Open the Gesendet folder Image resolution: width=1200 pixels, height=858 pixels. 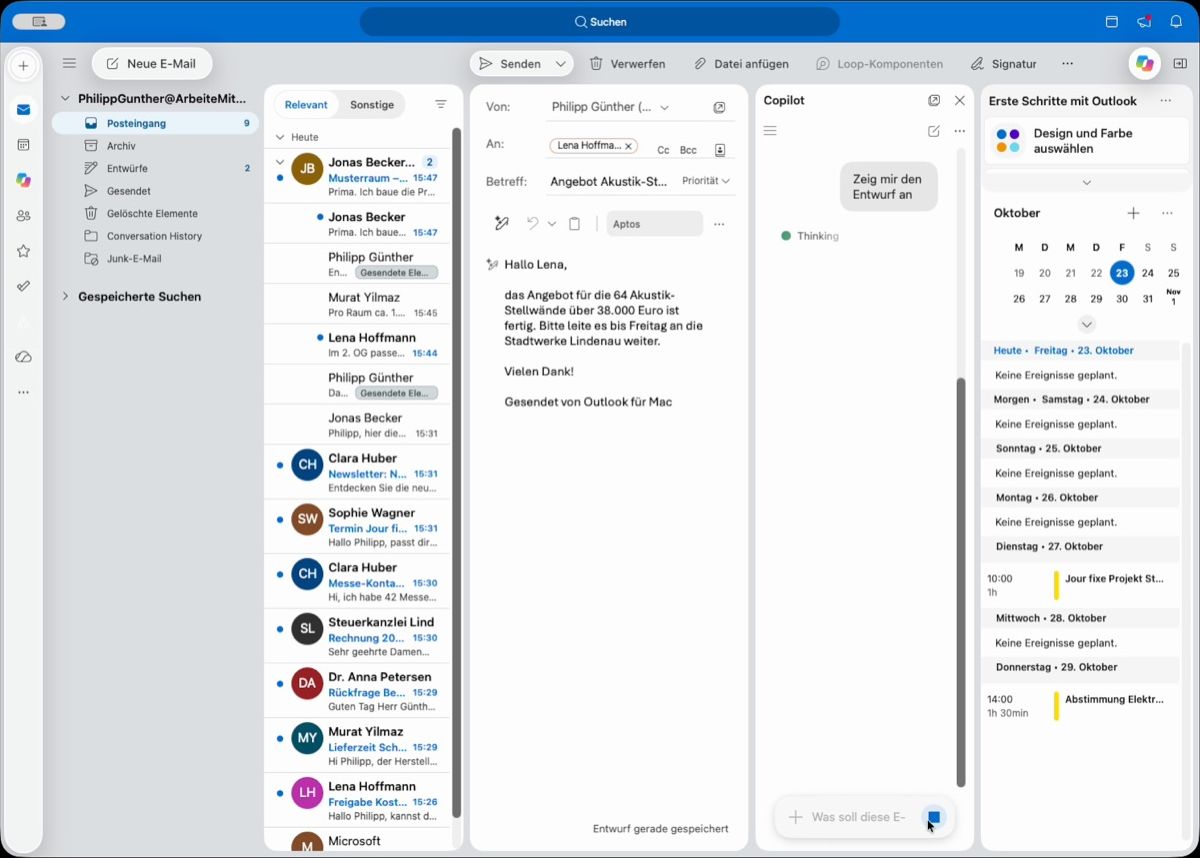point(155,191)
